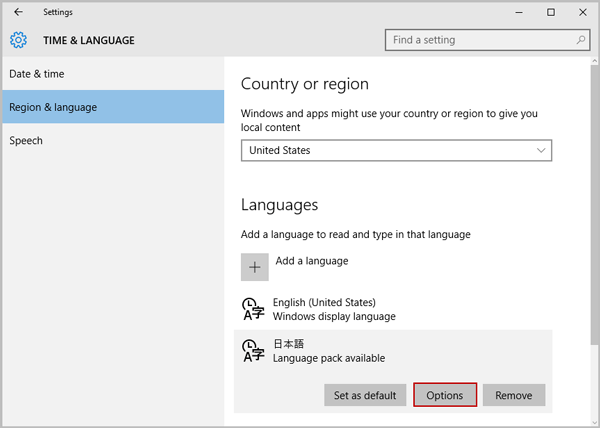
Task: Open the Speech settings section
Action: pos(113,140)
